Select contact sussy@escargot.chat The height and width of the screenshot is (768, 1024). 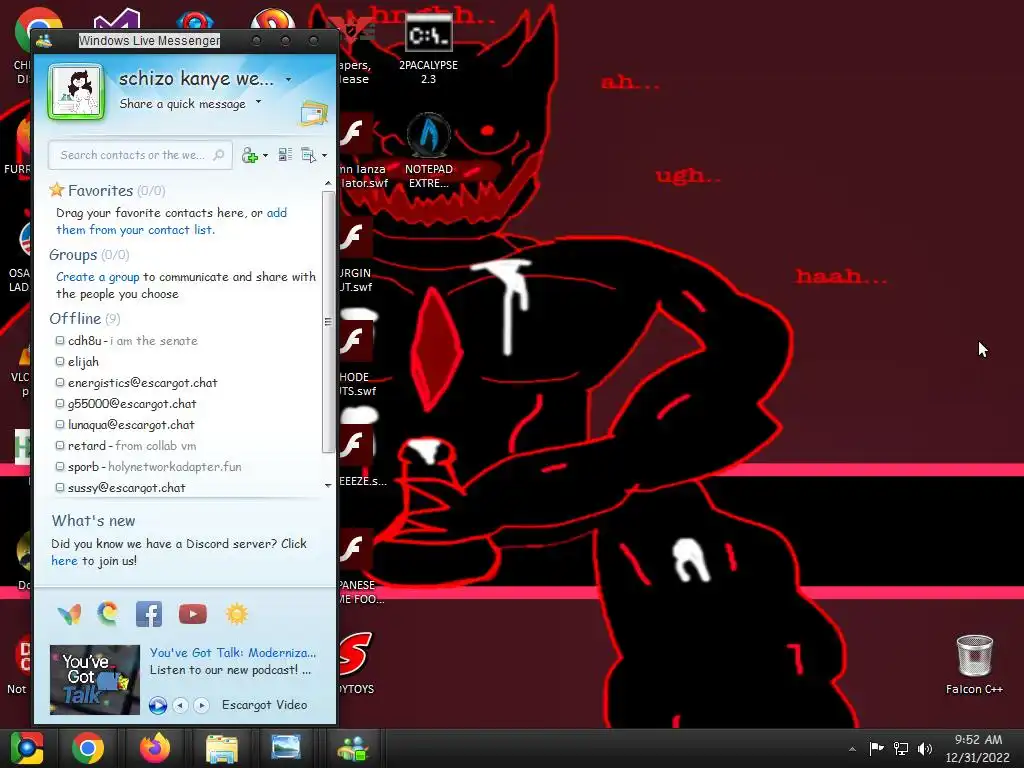127,488
